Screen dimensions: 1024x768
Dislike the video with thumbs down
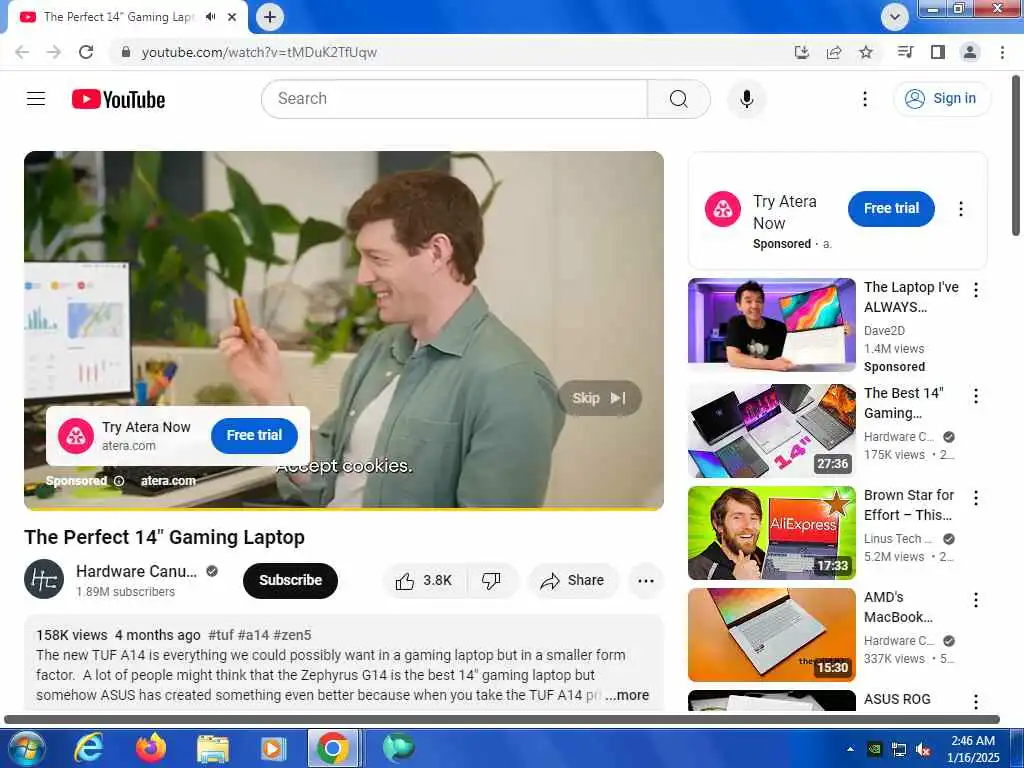tap(491, 580)
